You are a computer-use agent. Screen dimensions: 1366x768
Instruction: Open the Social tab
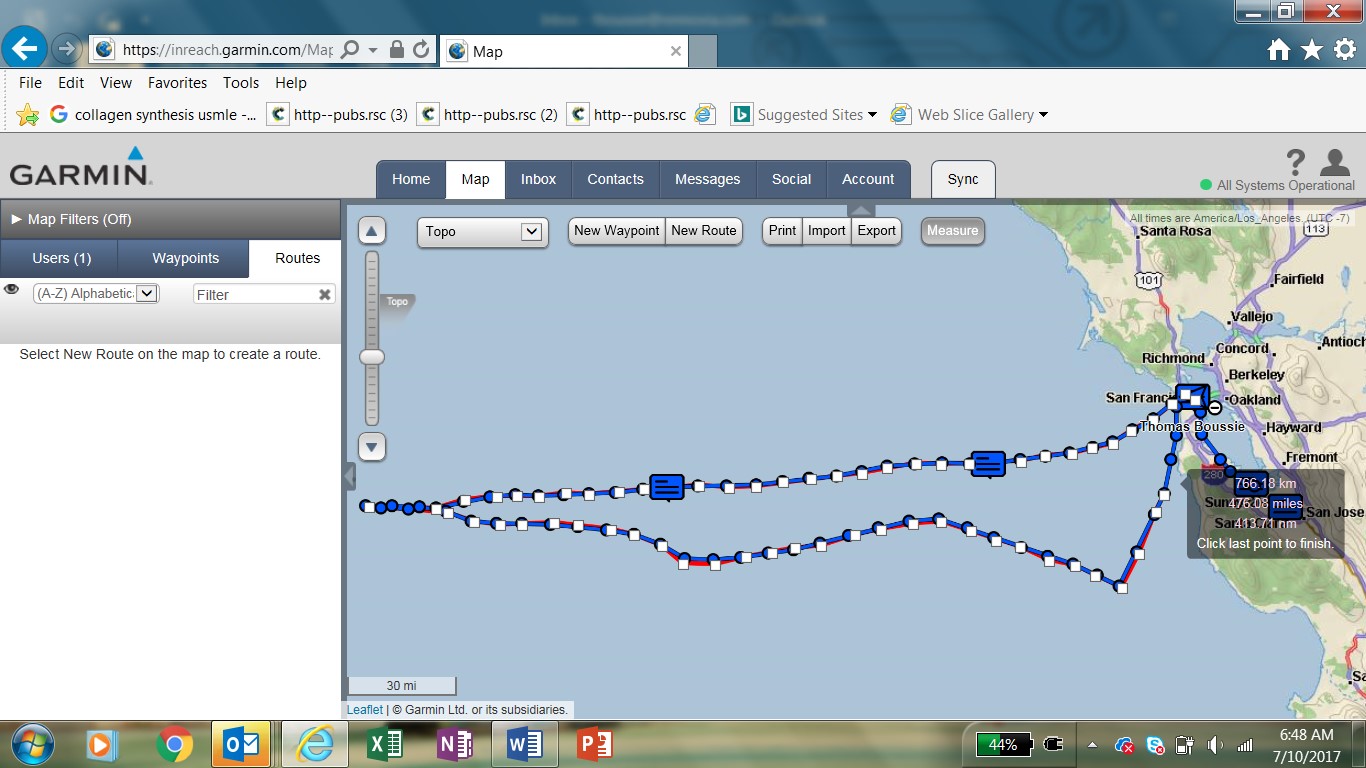(791, 180)
